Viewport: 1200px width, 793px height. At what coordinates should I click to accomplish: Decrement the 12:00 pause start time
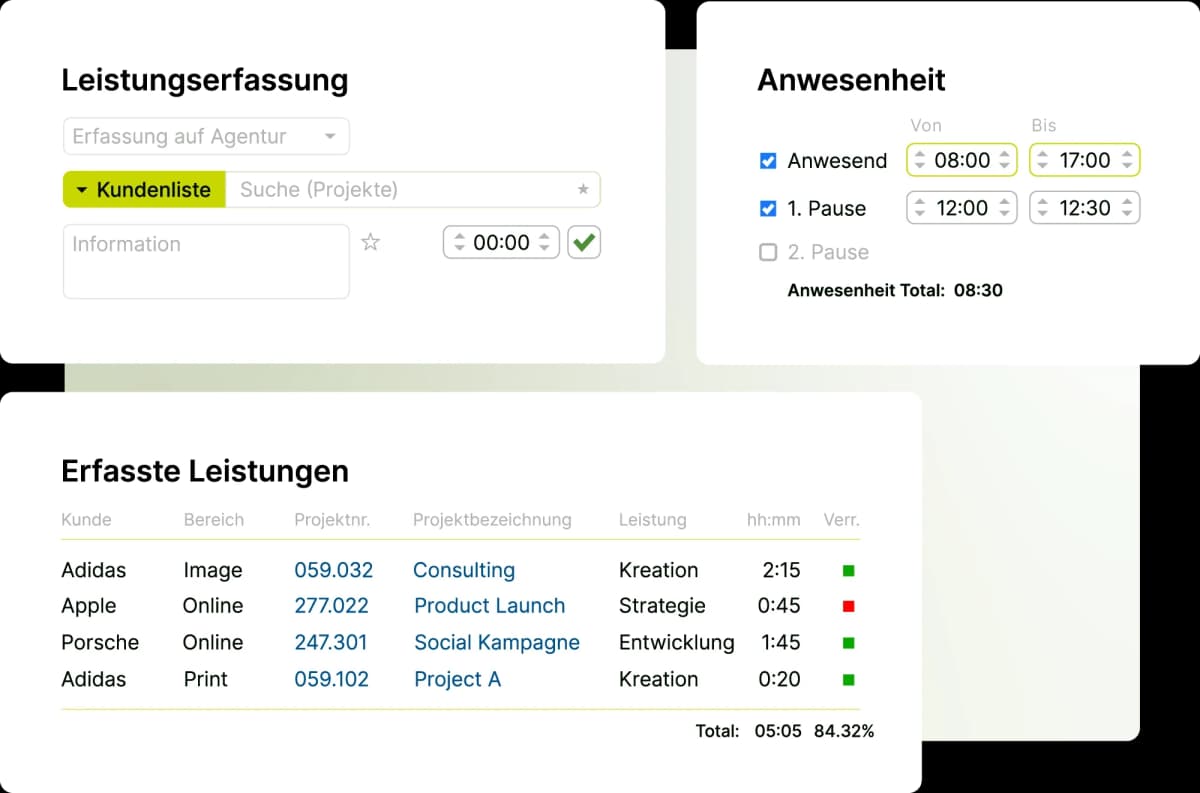point(920,213)
